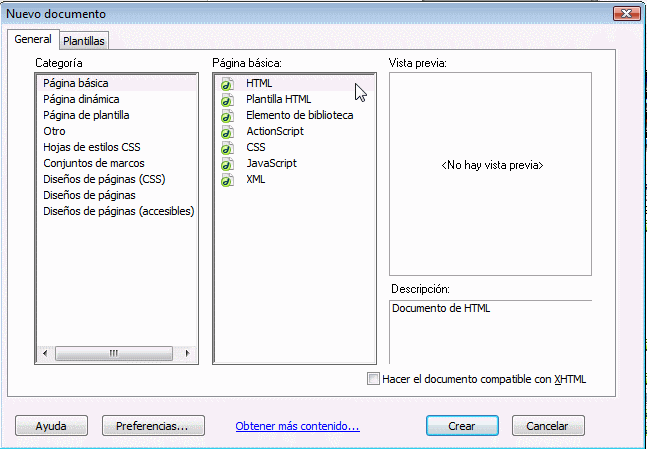Click the JavaScript file icon
Viewport: 647px width, 449px height.
227,164
